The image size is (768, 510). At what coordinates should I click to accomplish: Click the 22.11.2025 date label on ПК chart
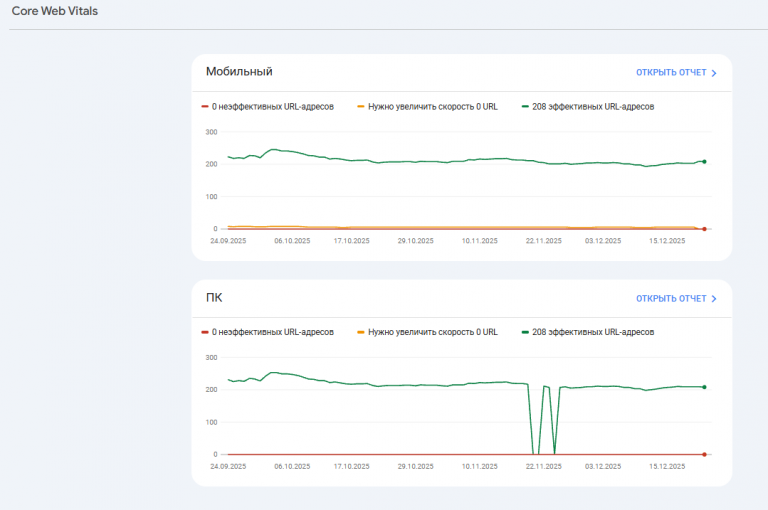tap(543, 466)
